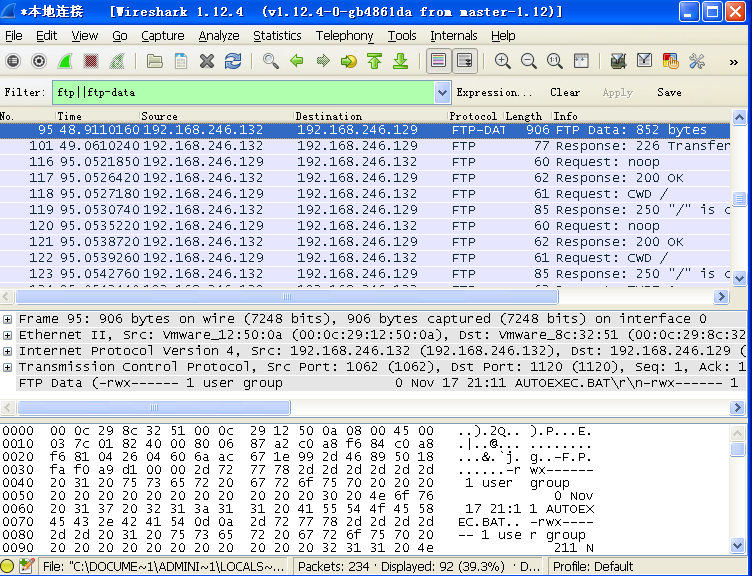Toggle auto scroll in live capture

(x=465, y=61)
